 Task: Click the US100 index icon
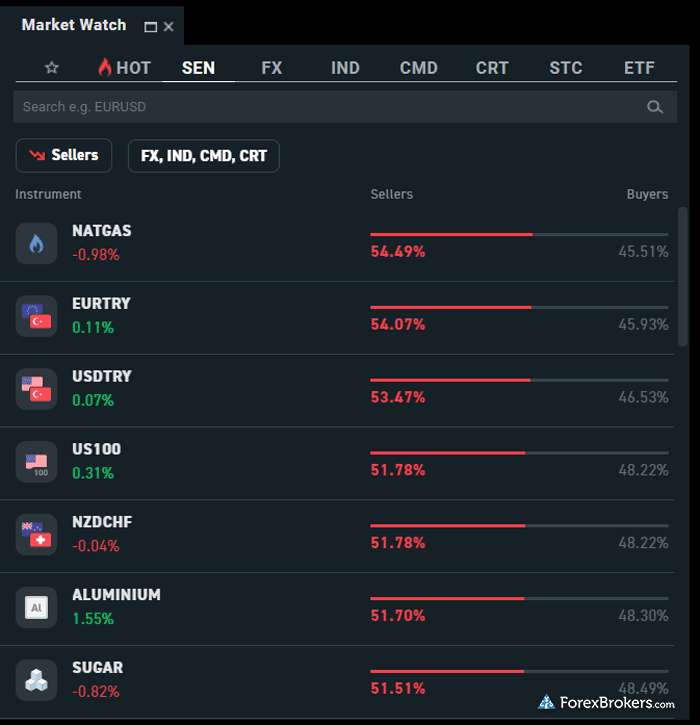[36, 462]
